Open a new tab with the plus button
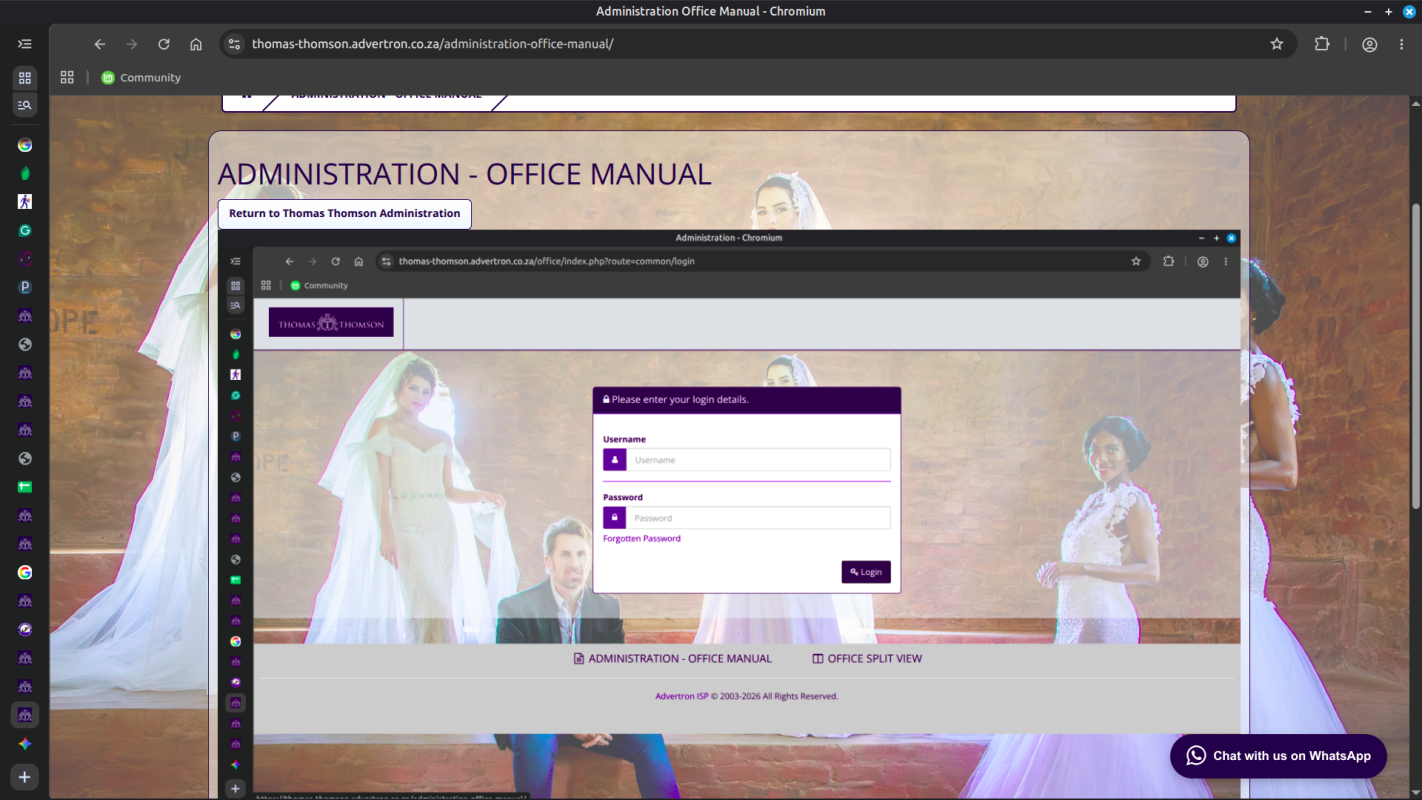Viewport: 1422px width, 800px height. pyautogui.click(x=25, y=777)
